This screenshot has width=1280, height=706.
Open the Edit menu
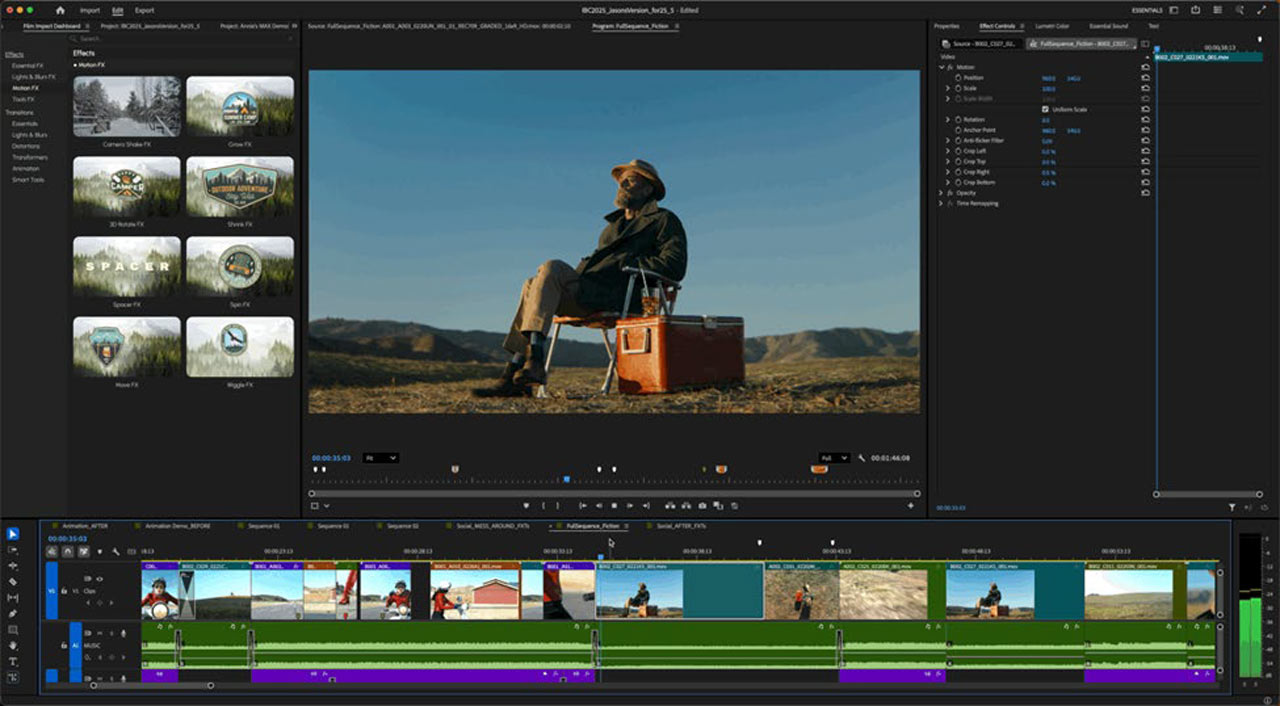[117, 10]
